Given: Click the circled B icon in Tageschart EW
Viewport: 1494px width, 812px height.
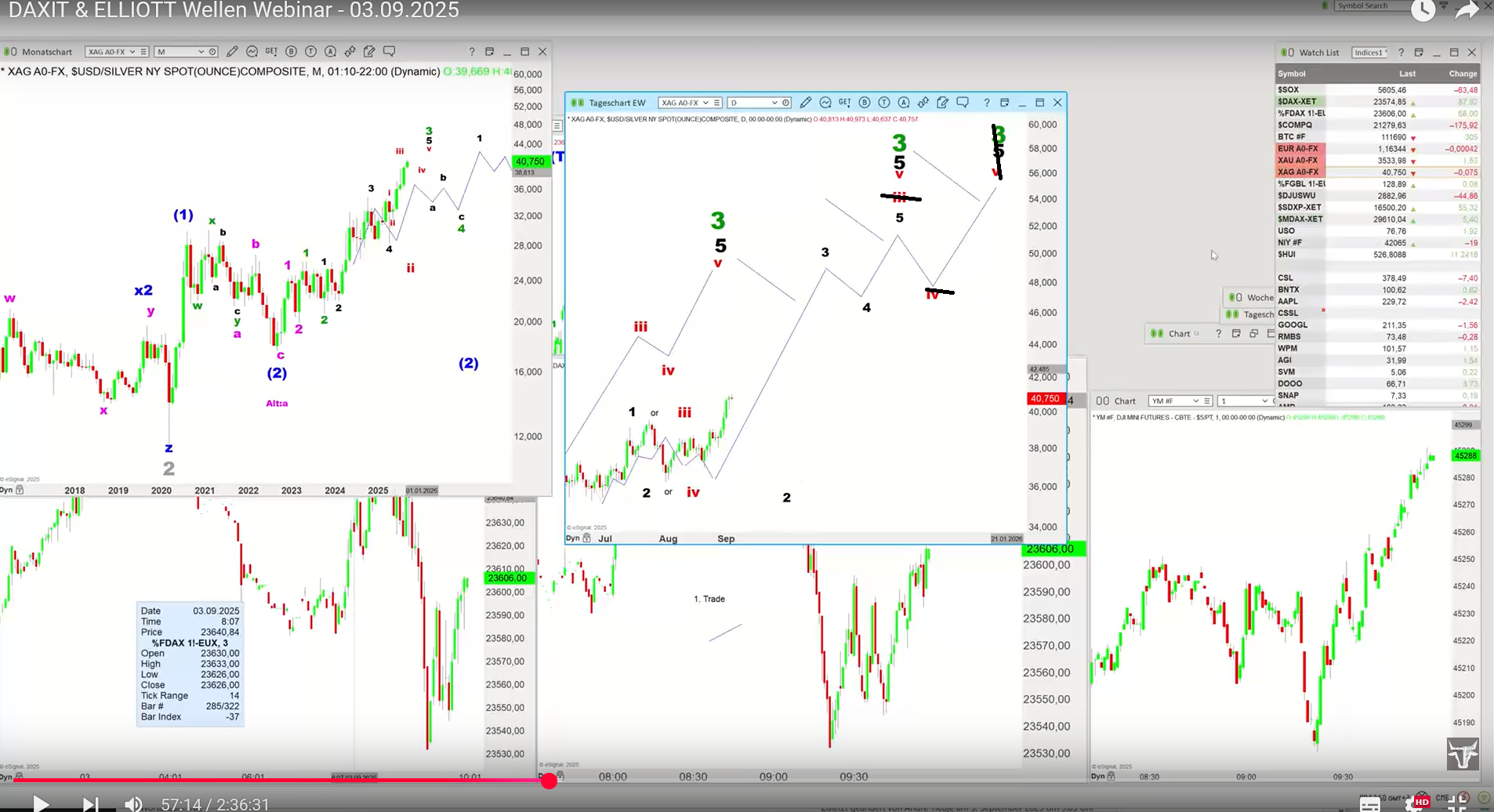Looking at the screenshot, I should [865, 103].
